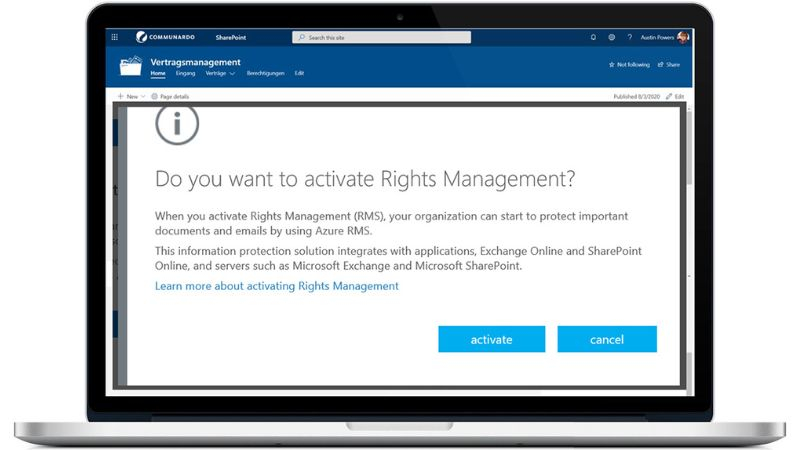Open the SharePoint home link

[x=231, y=37]
